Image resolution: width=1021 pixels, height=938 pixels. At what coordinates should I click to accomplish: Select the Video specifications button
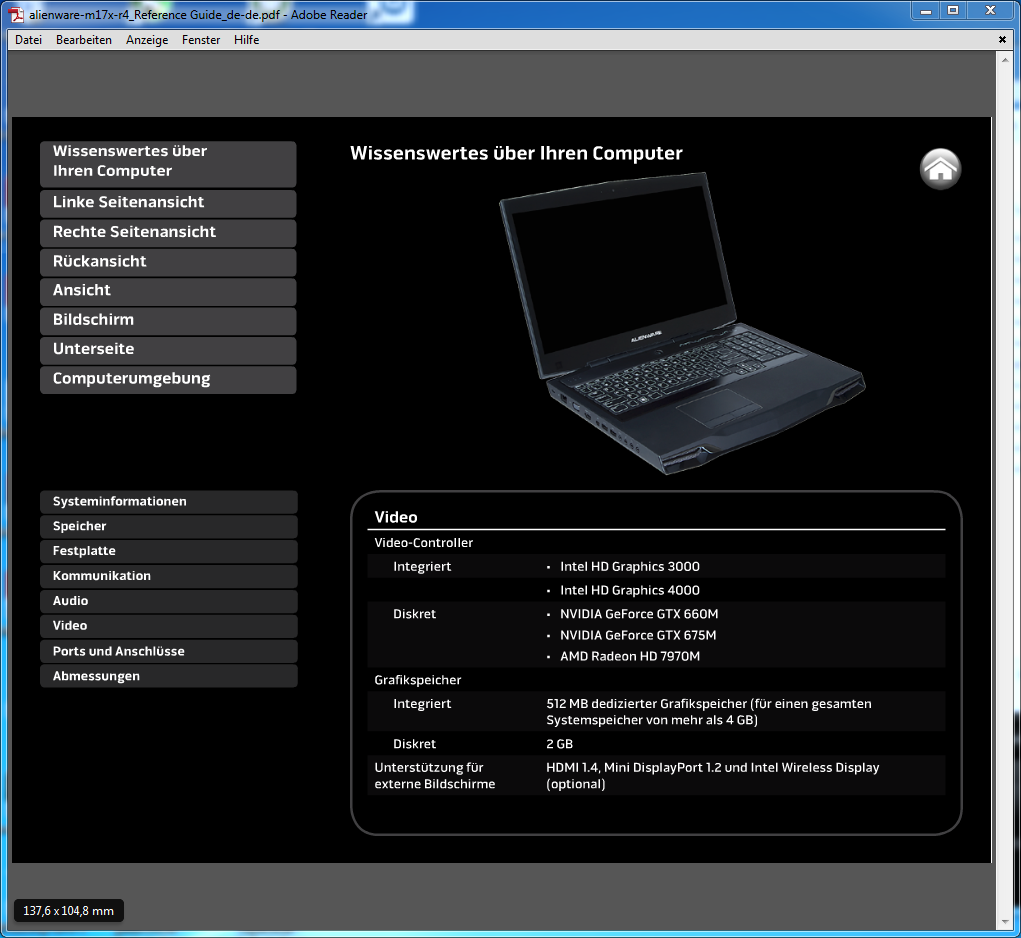point(169,626)
